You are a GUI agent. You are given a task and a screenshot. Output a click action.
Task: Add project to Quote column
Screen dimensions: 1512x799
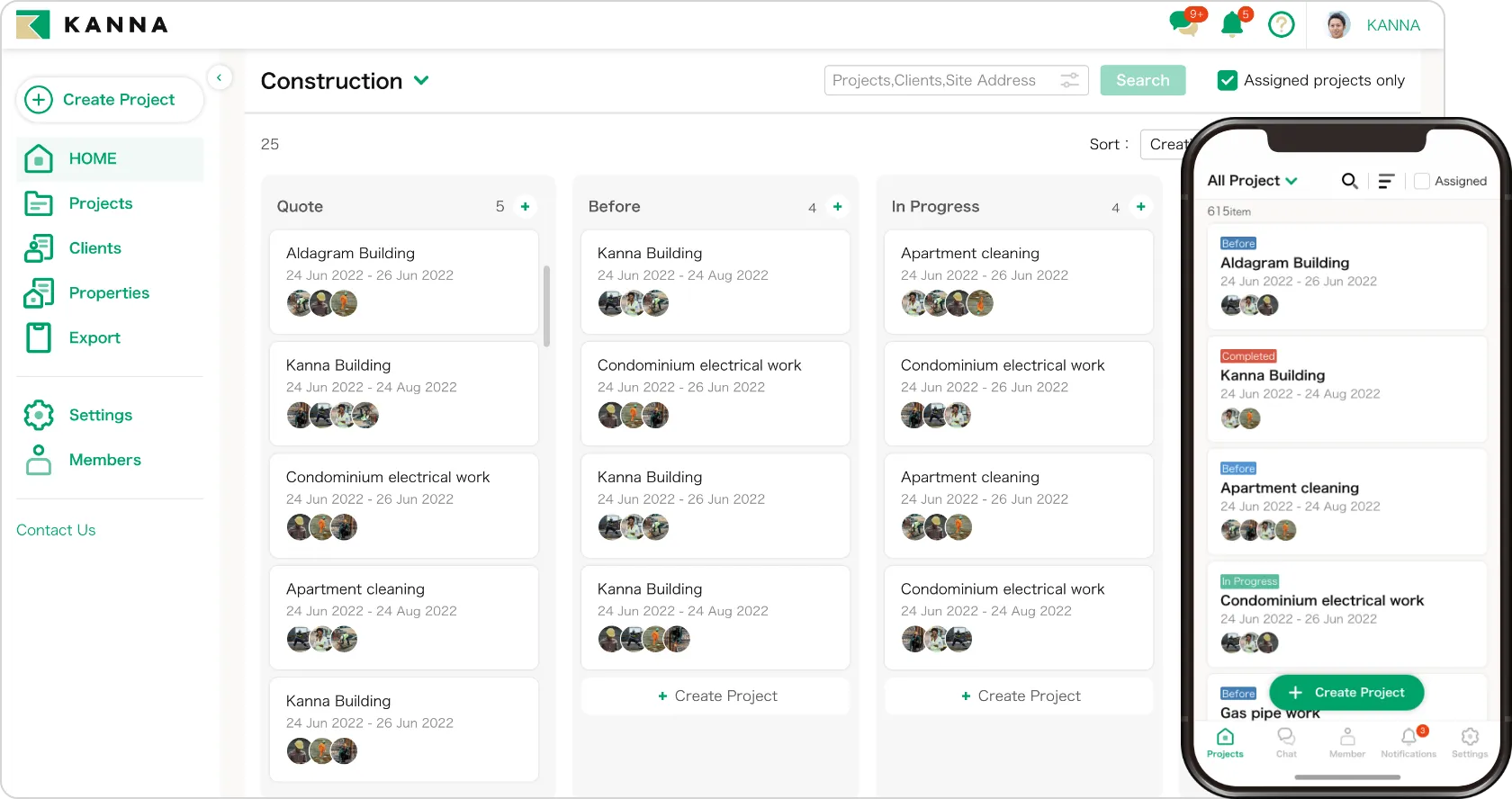tap(525, 207)
